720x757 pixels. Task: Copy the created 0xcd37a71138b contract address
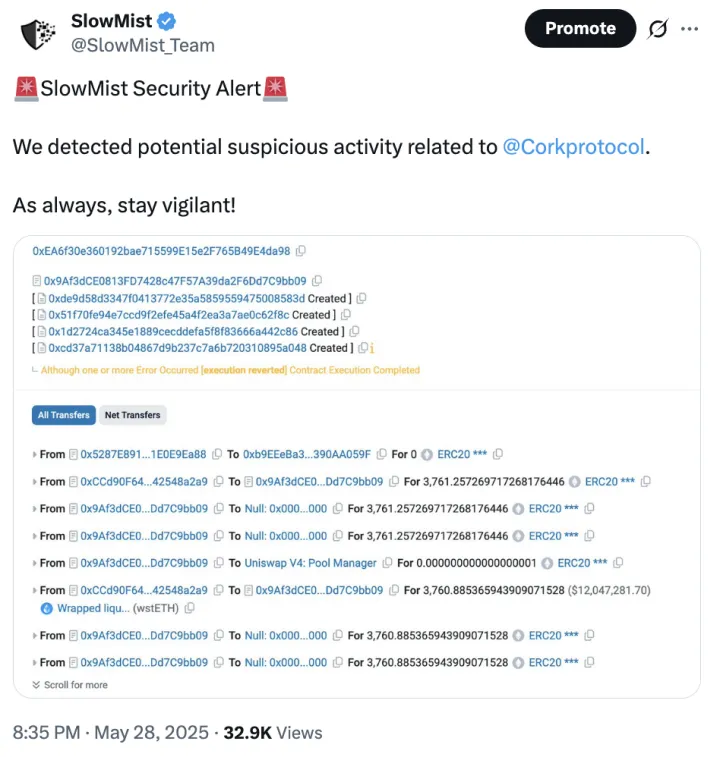pos(363,348)
